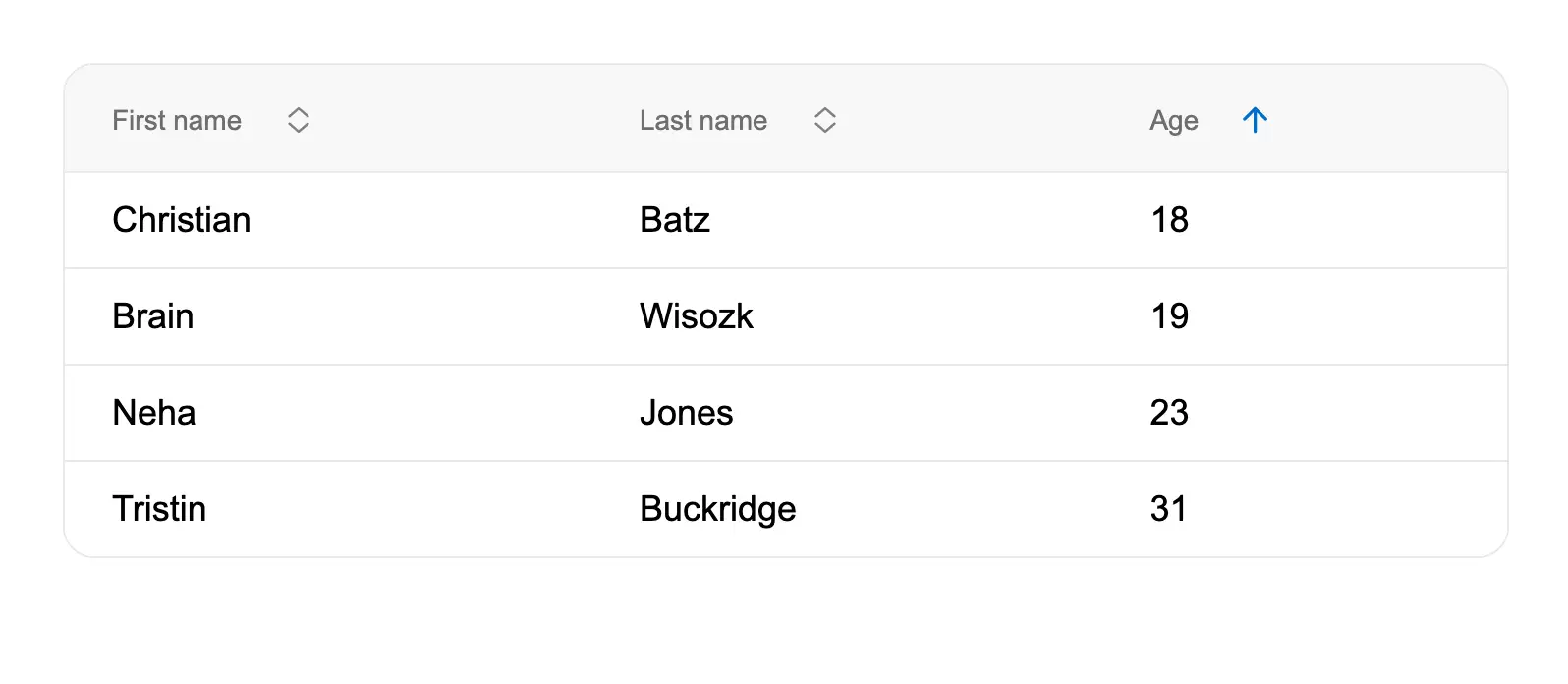Click the age 23 cell
Screen dimensions: 1568x684
(1169, 413)
